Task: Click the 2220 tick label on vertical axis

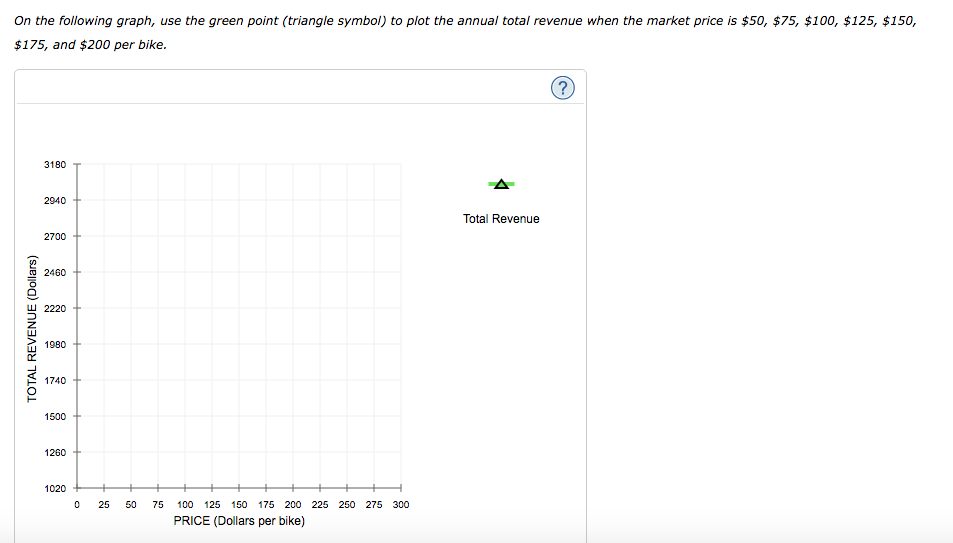Action: coord(55,308)
